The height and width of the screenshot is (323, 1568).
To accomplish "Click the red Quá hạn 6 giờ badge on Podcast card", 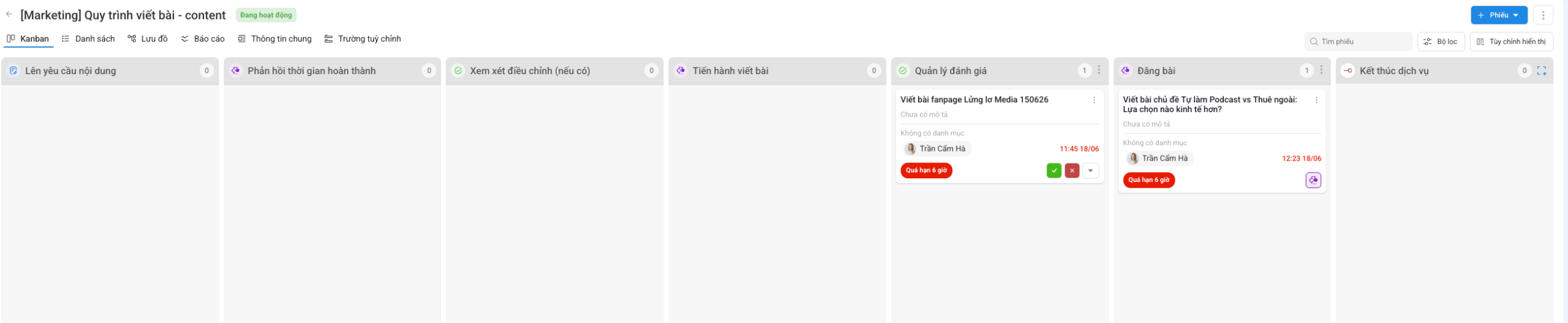I will point(1148,180).
